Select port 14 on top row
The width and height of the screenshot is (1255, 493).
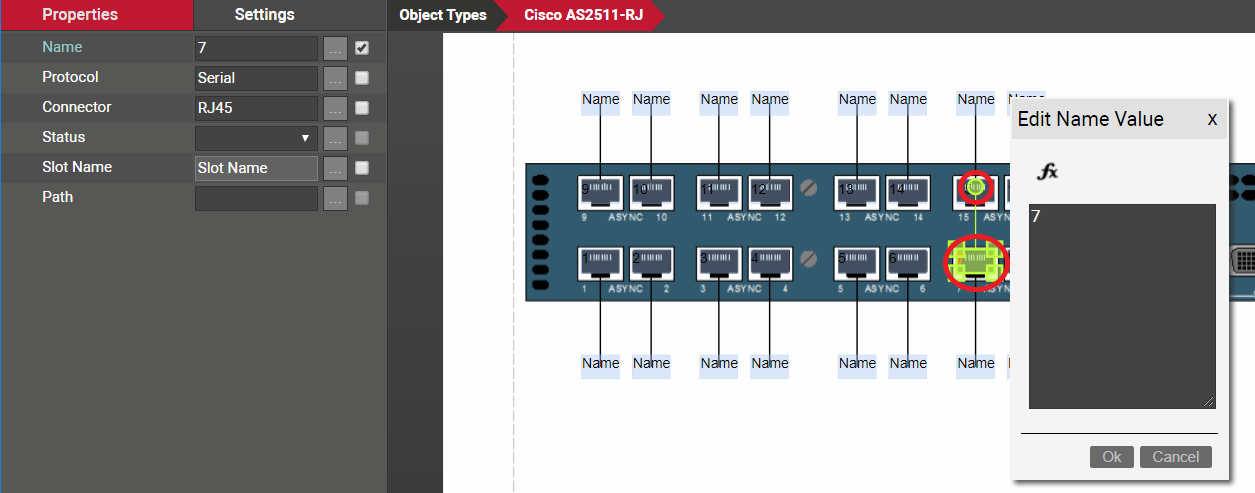(x=907, y=190)
